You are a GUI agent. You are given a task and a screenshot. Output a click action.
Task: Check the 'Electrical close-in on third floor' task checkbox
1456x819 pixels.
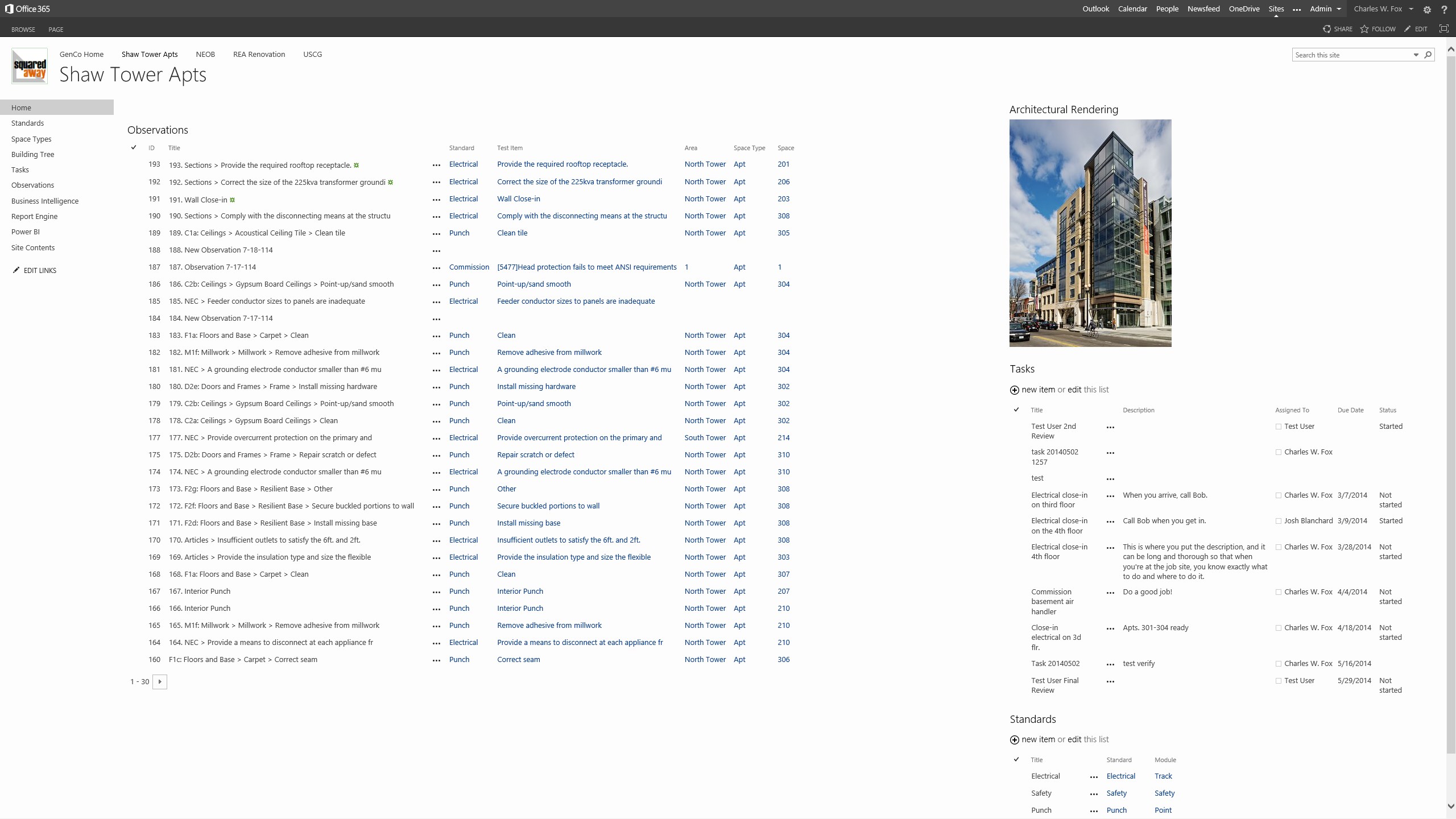[1279, 496]
